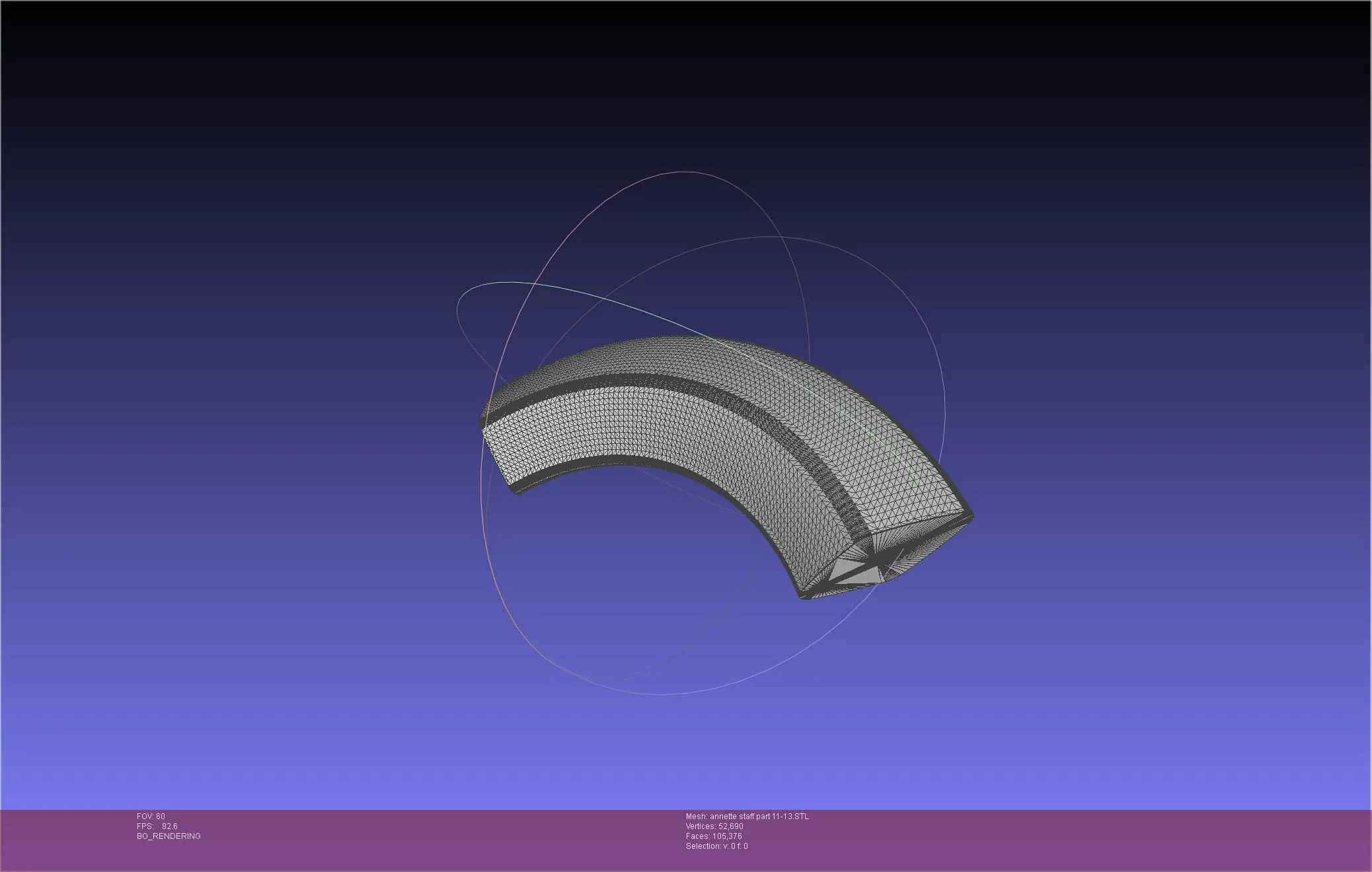Click the FPS: 82.6 readout

157,826
